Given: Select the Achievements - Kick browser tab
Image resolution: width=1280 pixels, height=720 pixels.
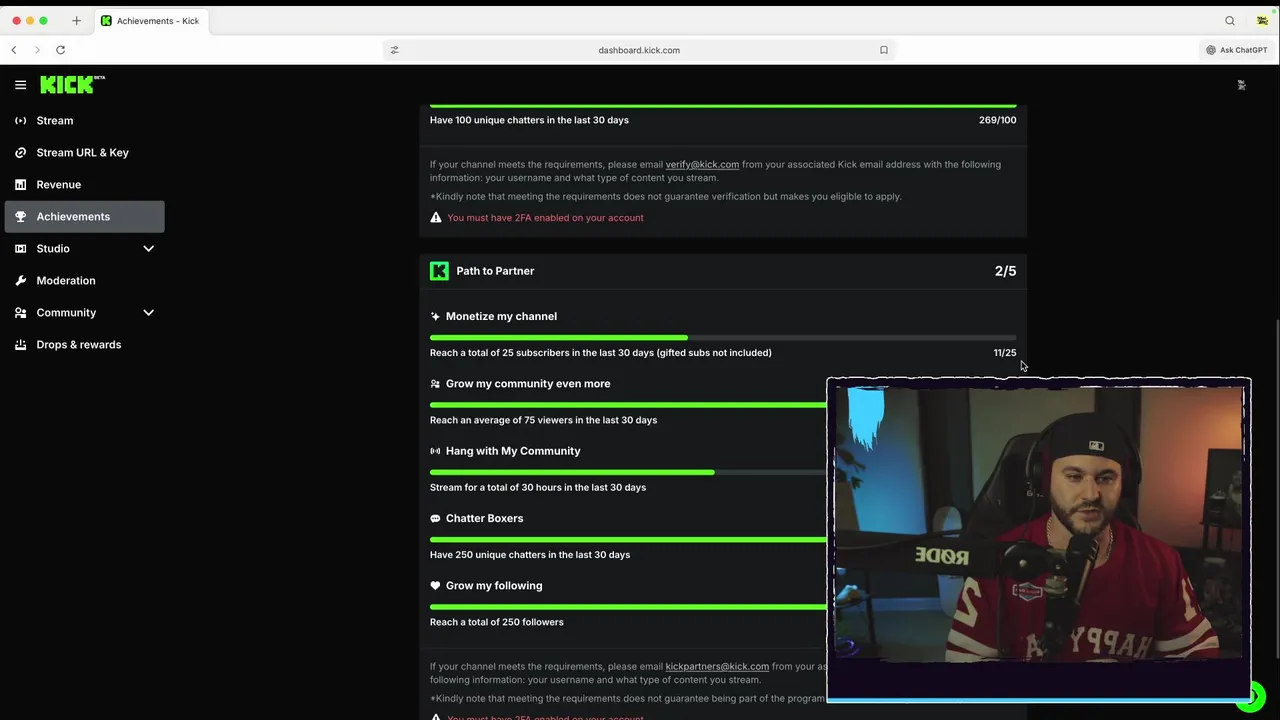Looking at the screenshot, I should tap(152, 21).
